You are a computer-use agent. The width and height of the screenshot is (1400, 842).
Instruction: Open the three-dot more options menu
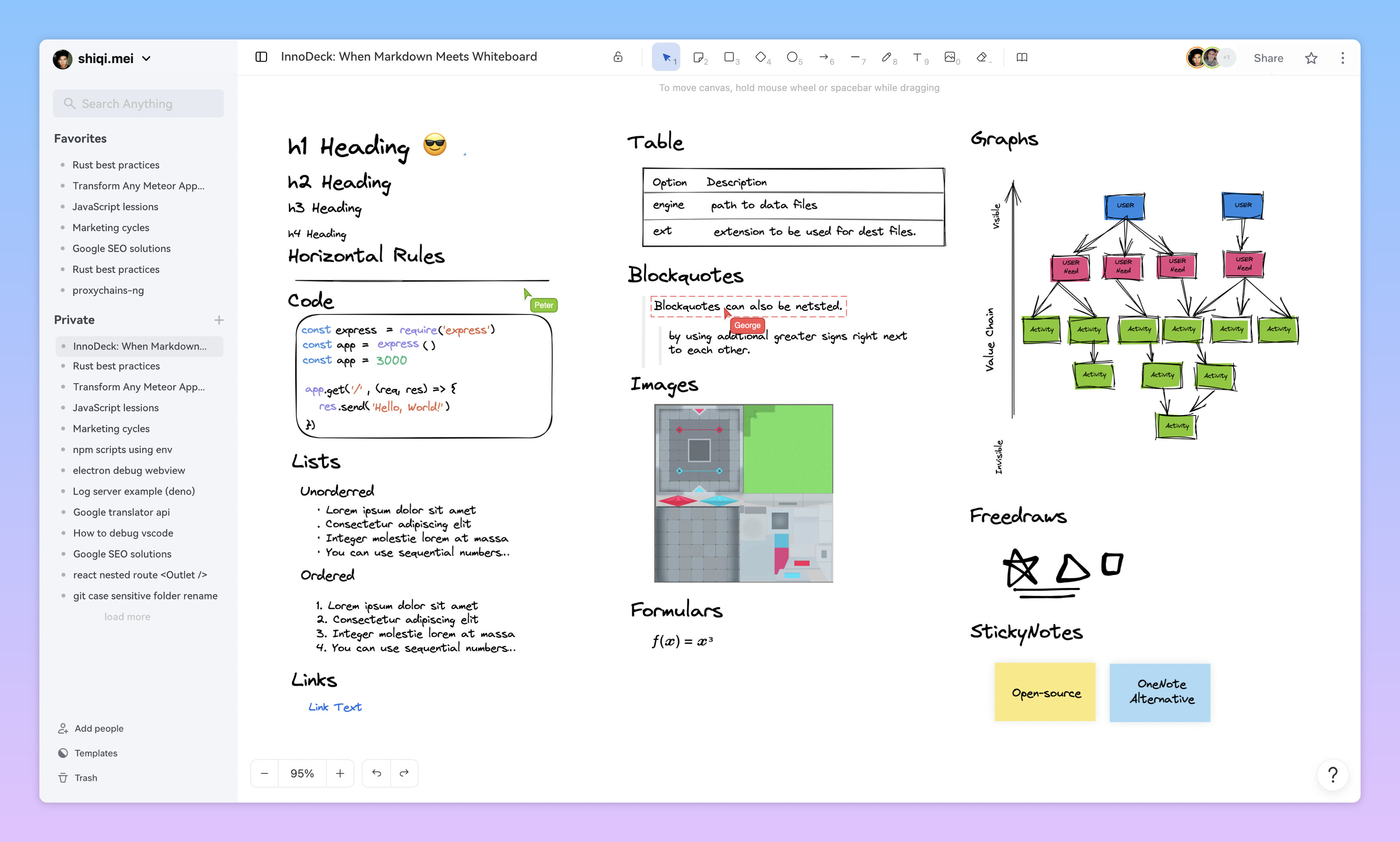click(1342, 58)
